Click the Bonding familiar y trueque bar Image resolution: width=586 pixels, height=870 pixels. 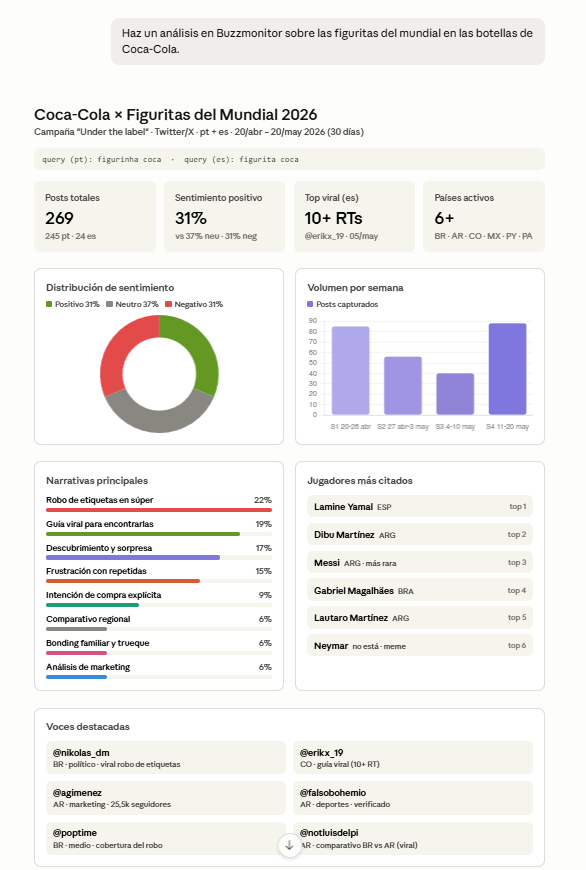point(76,652)
